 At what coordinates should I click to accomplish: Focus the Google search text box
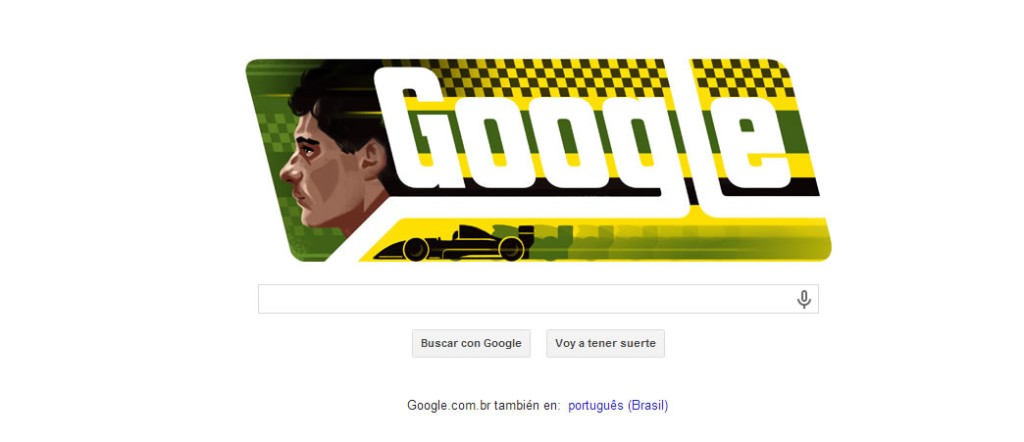click(538, 299)
